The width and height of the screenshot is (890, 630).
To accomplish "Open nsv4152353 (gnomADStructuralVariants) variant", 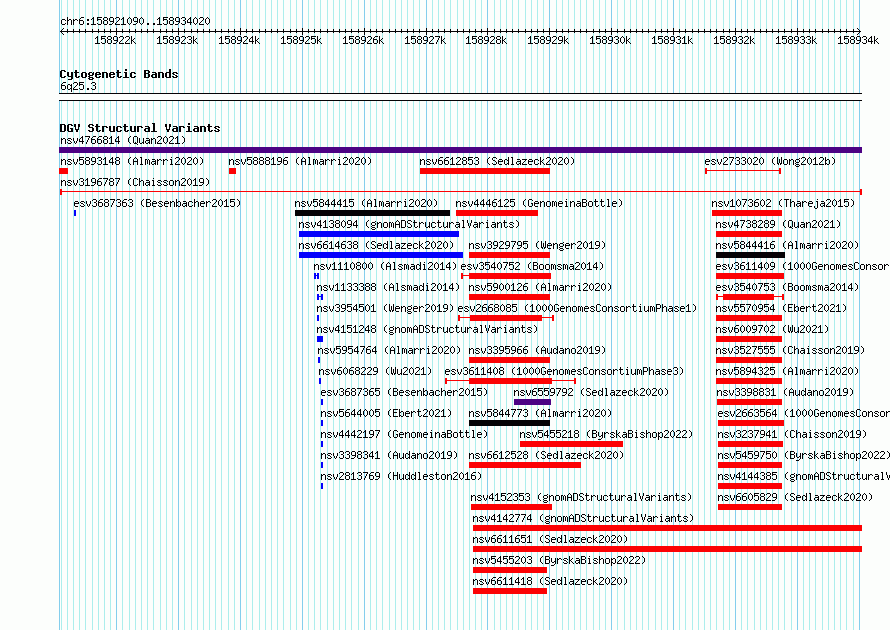I will tap(581, 497).
